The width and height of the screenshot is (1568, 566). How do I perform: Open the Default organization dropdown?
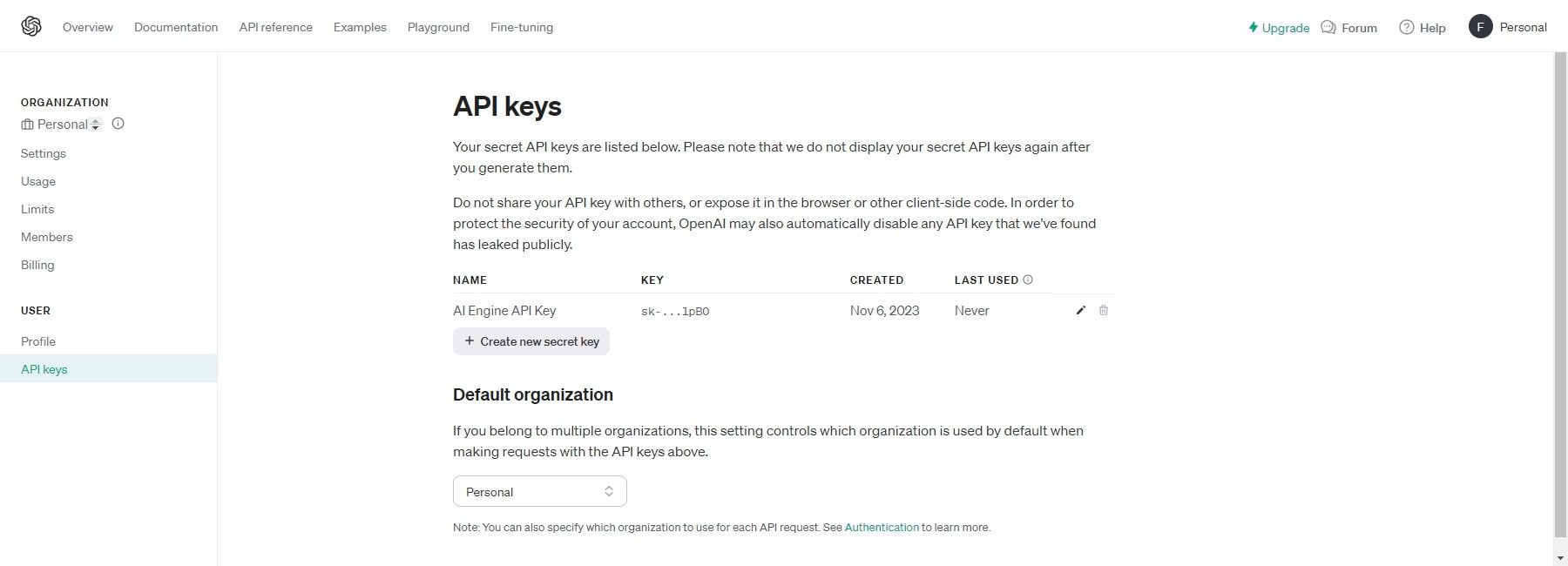click(x=539, y=491)
